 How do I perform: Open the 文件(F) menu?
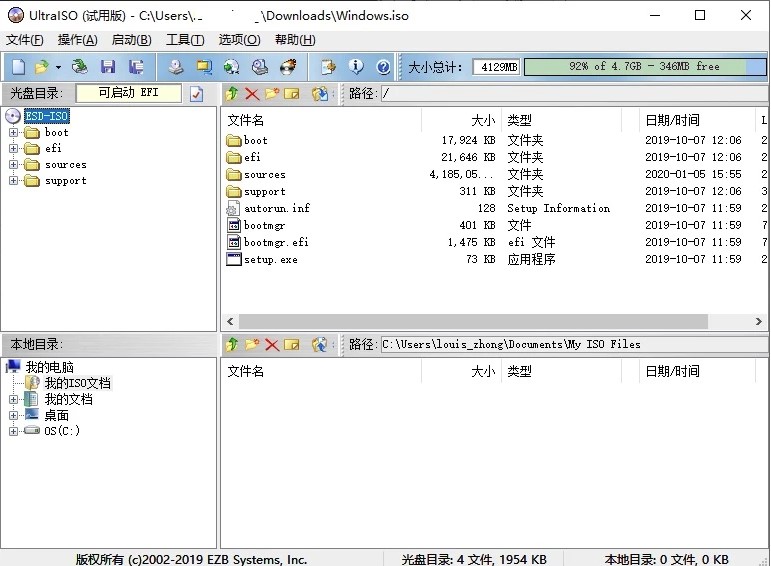25,40
